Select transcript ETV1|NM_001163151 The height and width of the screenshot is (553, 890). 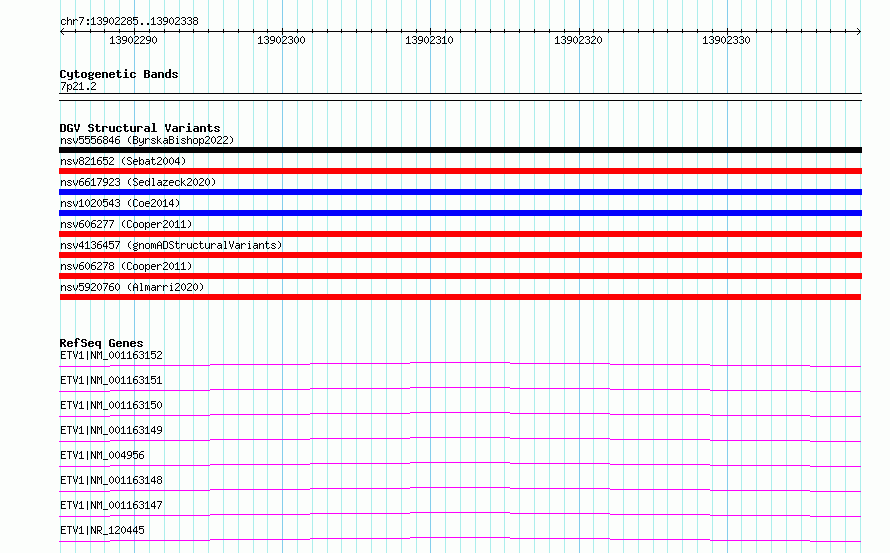pos(111,380)
